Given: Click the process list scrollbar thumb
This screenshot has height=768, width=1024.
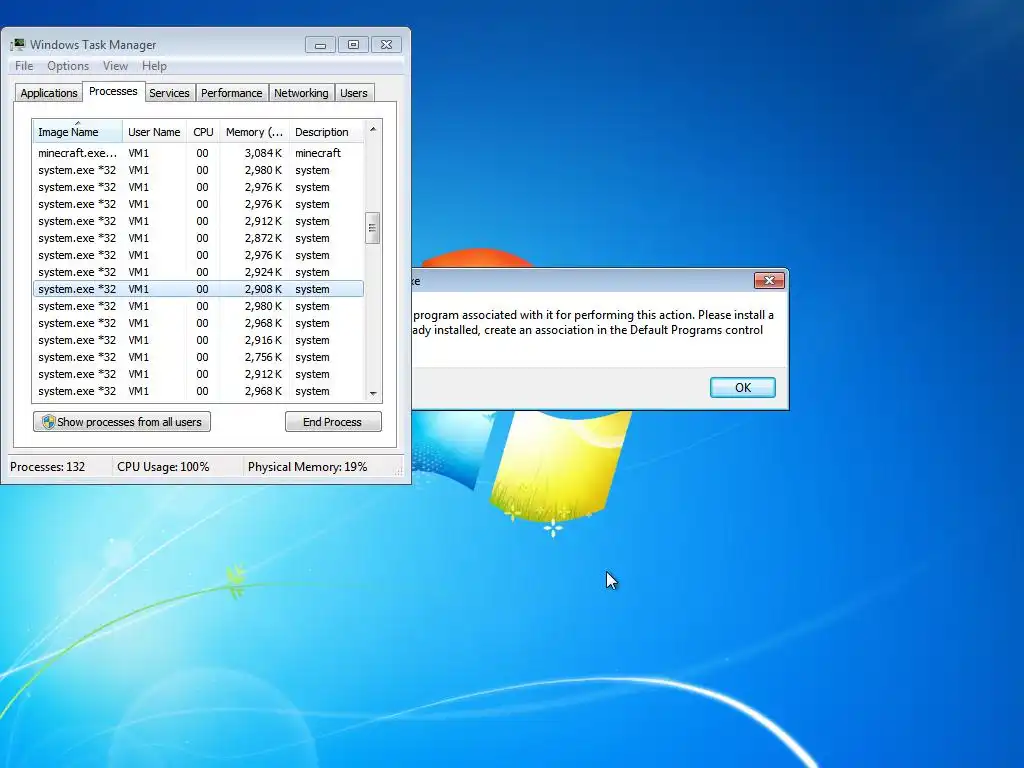Looking at the screenshot, I should [372, 228].
